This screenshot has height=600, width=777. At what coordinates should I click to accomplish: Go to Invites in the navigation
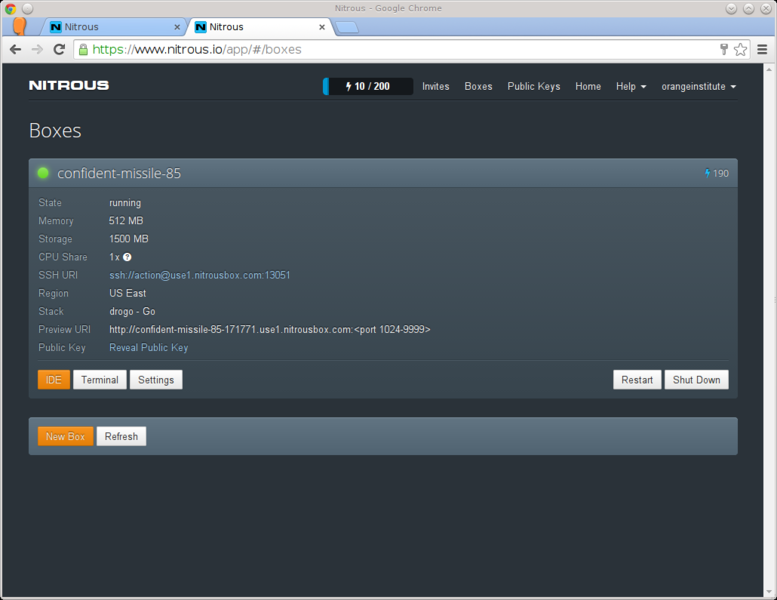[x=436, y=86]
